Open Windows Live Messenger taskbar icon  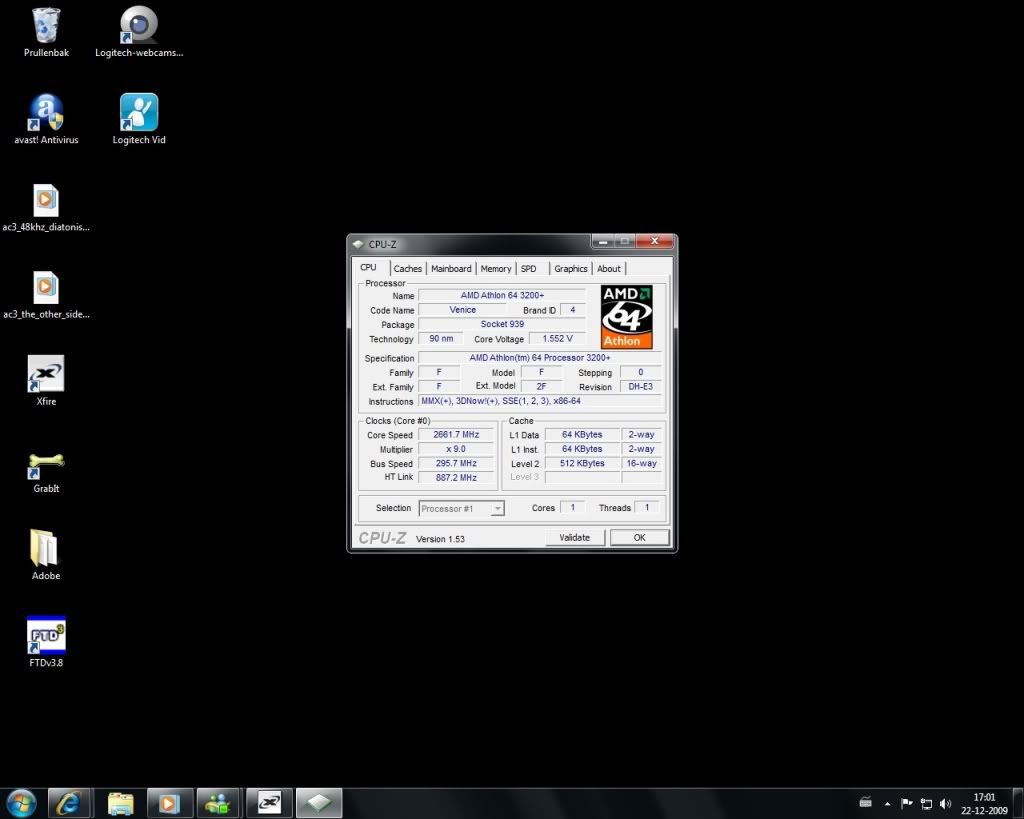[218, 803]
